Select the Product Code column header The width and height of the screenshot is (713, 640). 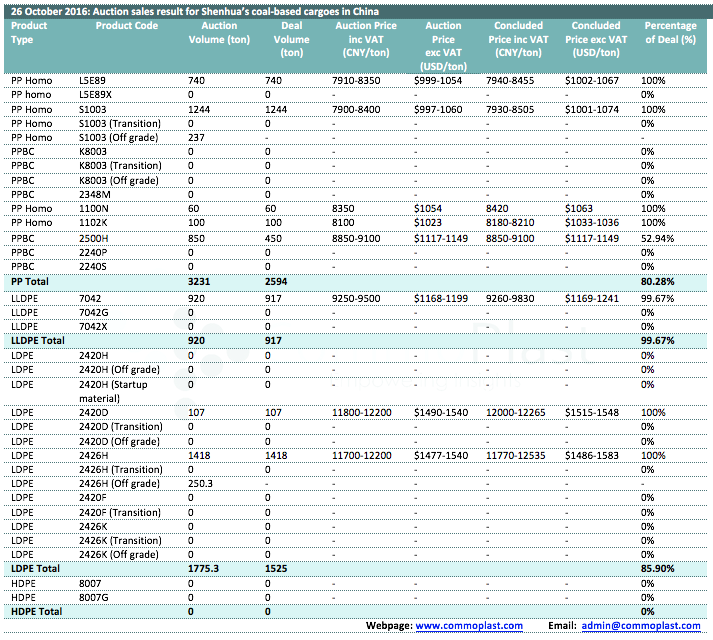pos(126,25)
